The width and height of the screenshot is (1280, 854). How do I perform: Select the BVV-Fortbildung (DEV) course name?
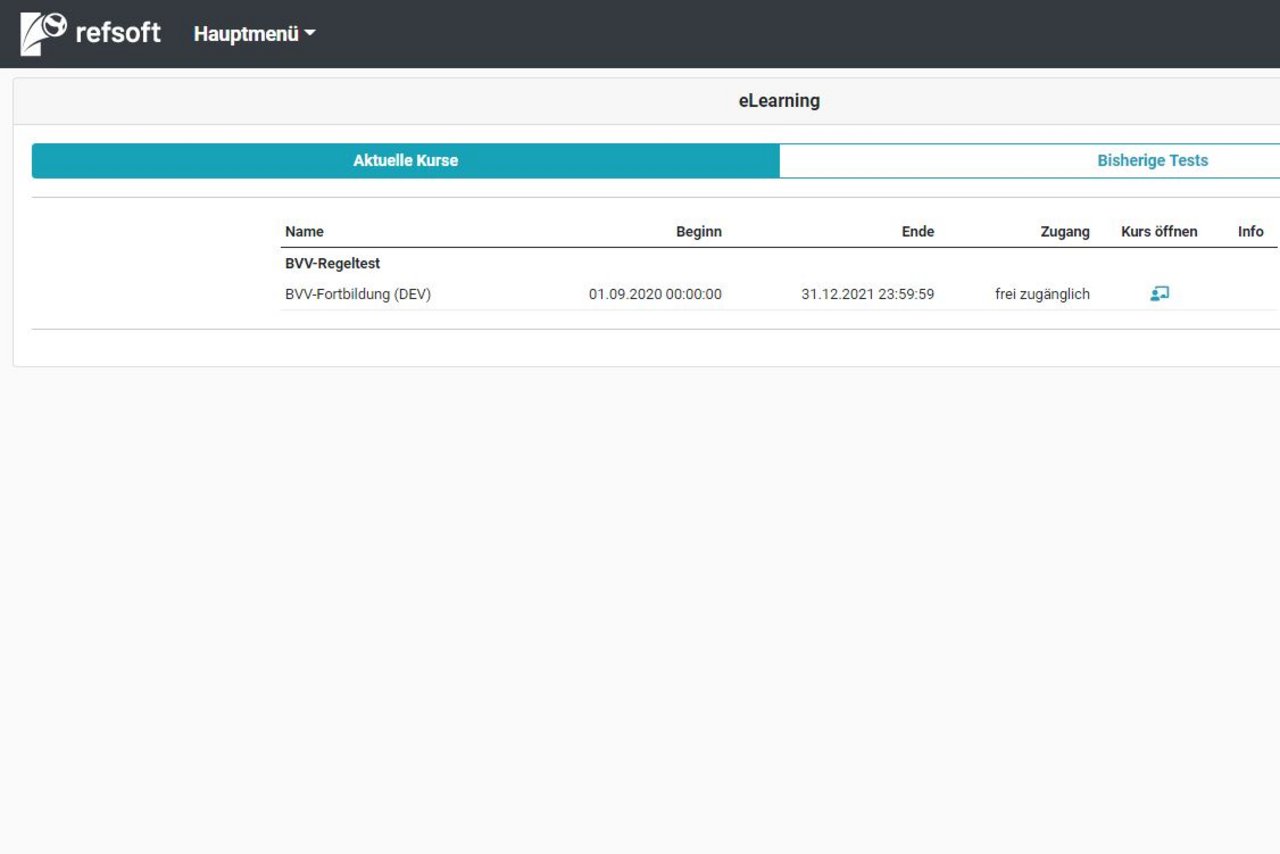coord(357,294)
